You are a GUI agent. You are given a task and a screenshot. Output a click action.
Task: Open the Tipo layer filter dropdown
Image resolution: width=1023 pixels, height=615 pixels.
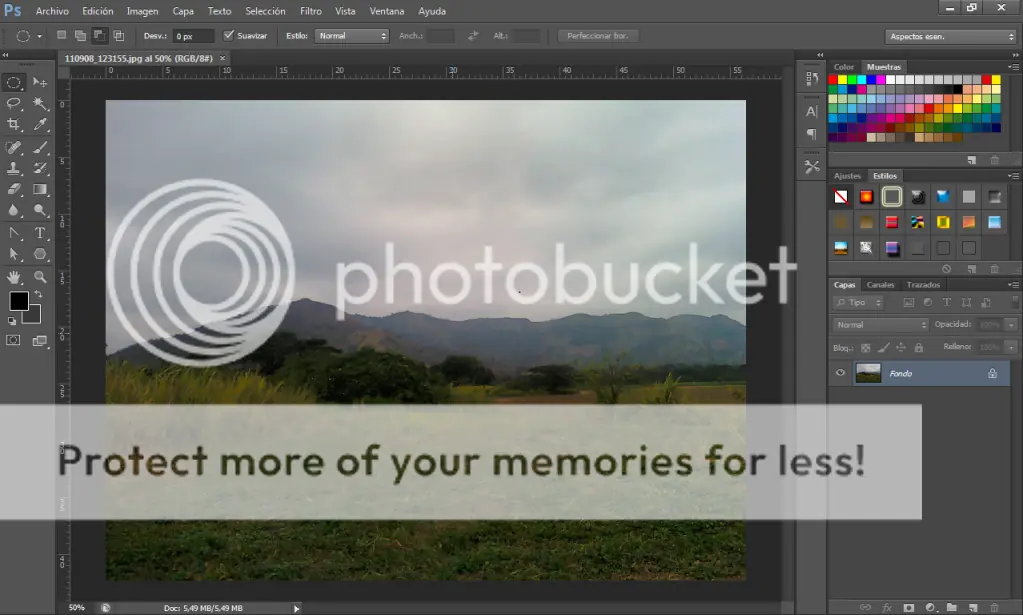[x=858, y=303]
